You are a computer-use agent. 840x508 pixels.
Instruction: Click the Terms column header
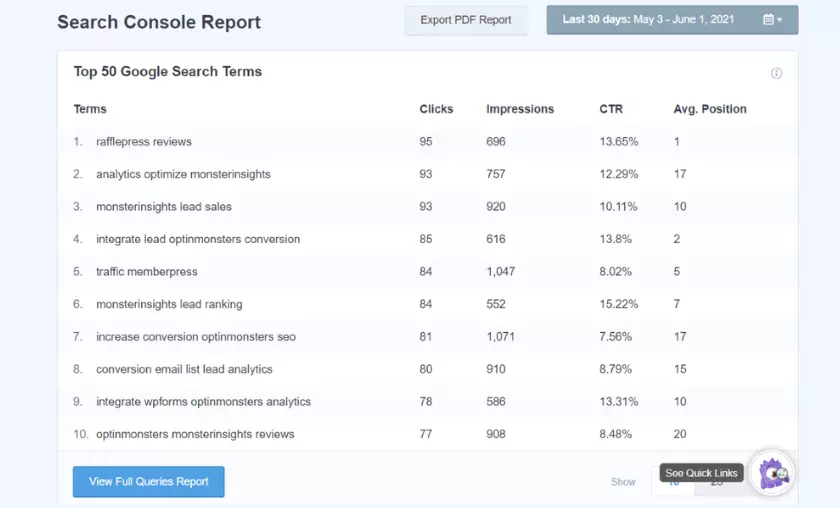[90, 109]
